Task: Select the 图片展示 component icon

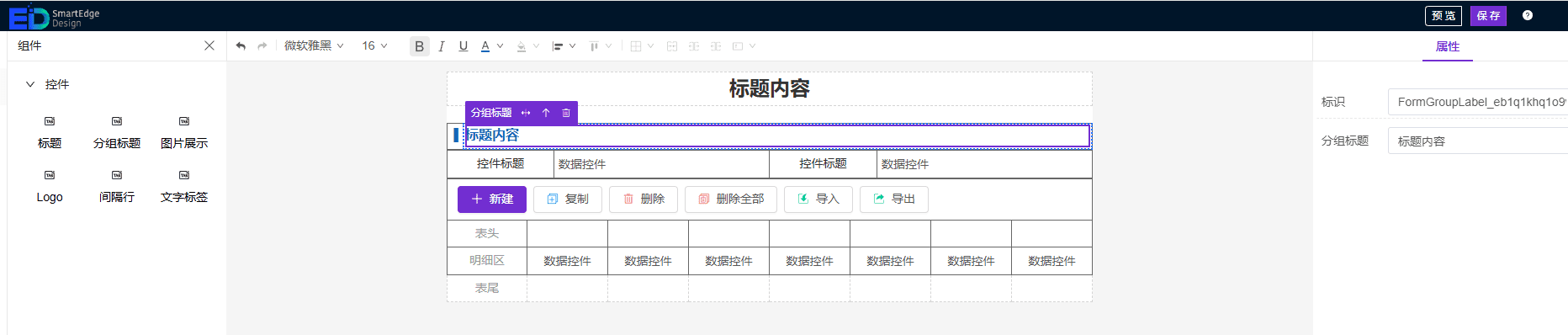Action: [x=184, y=121]
